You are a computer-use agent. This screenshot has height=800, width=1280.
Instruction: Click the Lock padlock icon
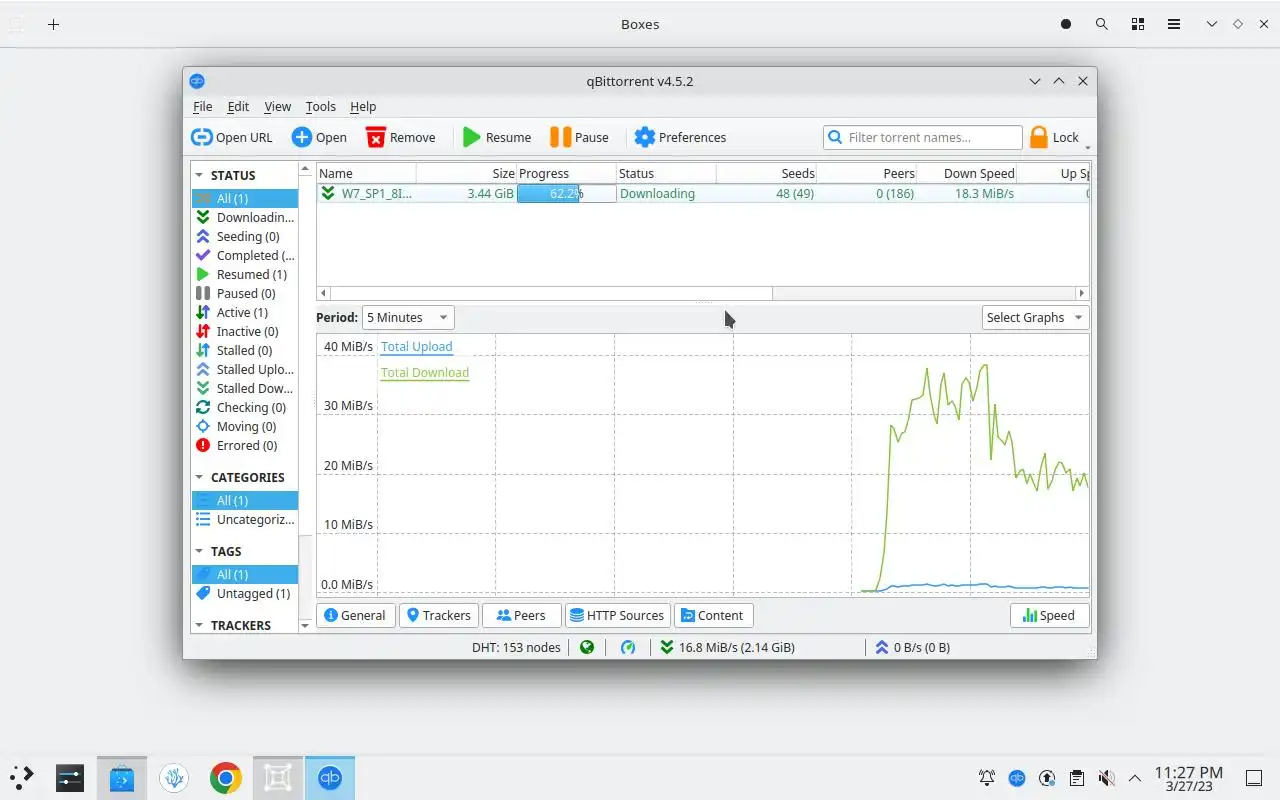pyautogui.click(x=1039, y=137)
